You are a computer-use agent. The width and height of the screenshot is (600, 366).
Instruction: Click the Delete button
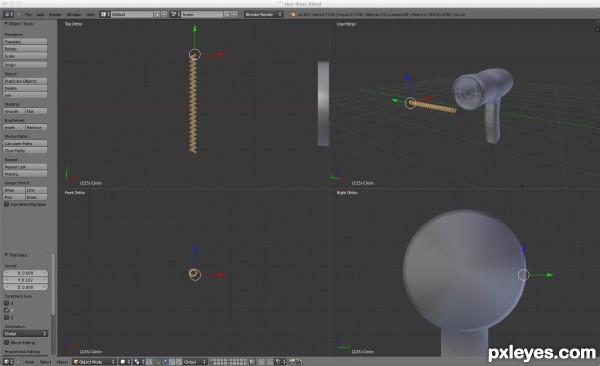coord(25,88)
